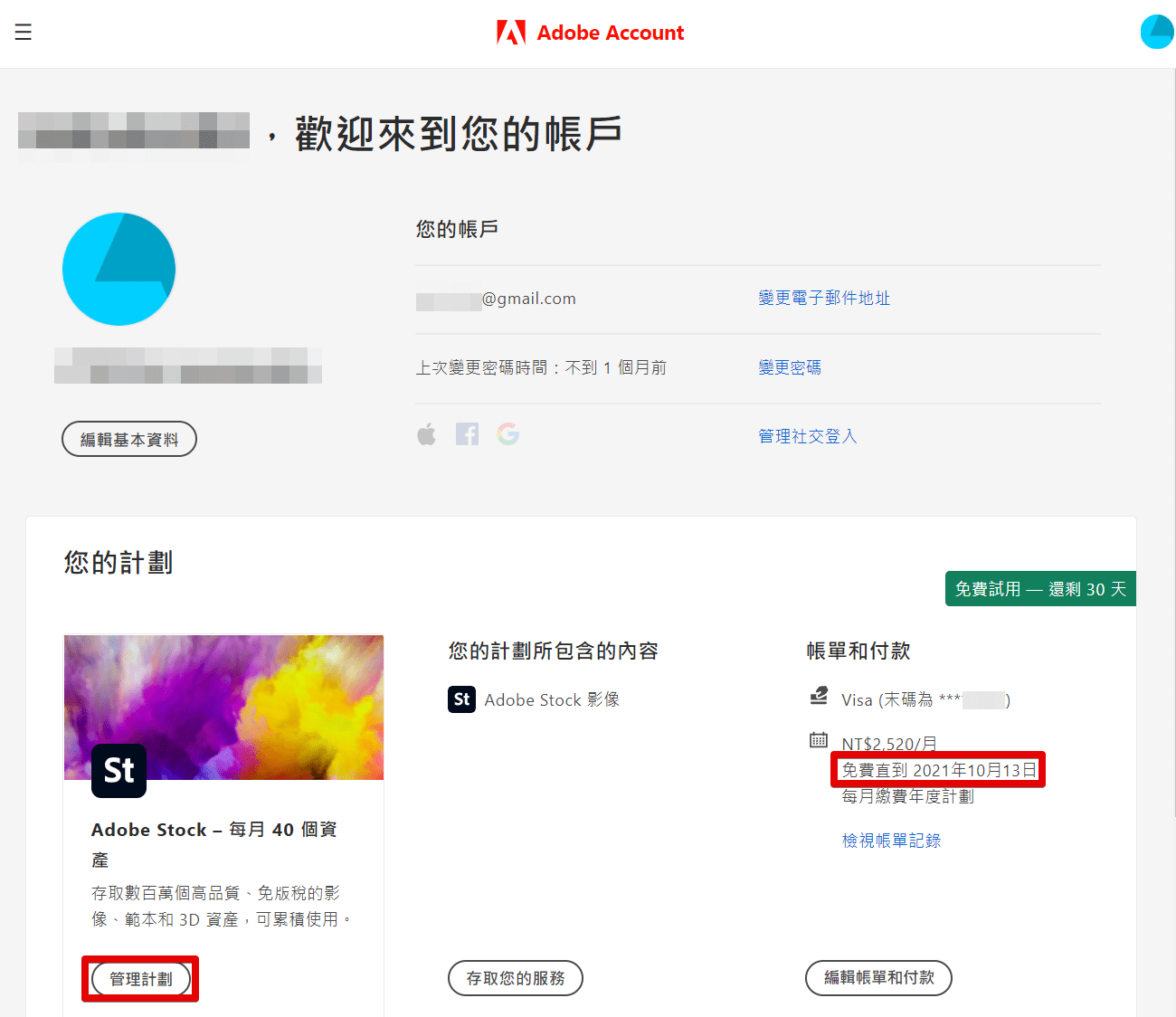This screenshot has height=1017, width=1176.
Task: Click the 編輯基本資料 button
Action: tap(129, 439)
